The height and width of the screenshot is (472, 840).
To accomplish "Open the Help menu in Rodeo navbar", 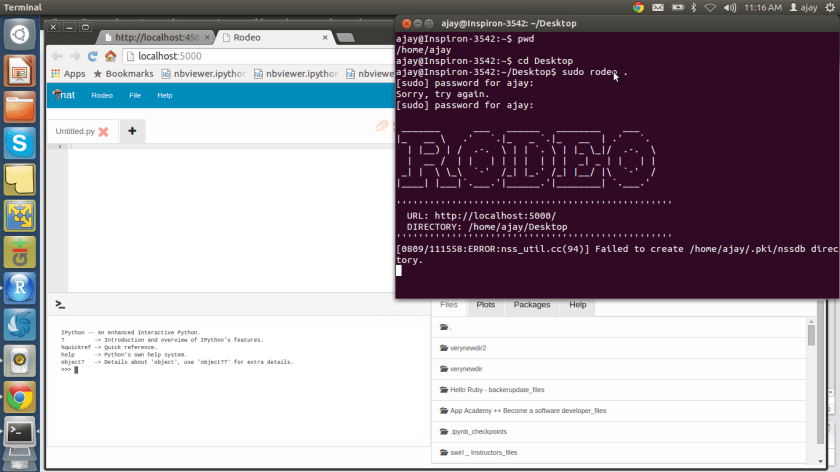I will (164, 95).
